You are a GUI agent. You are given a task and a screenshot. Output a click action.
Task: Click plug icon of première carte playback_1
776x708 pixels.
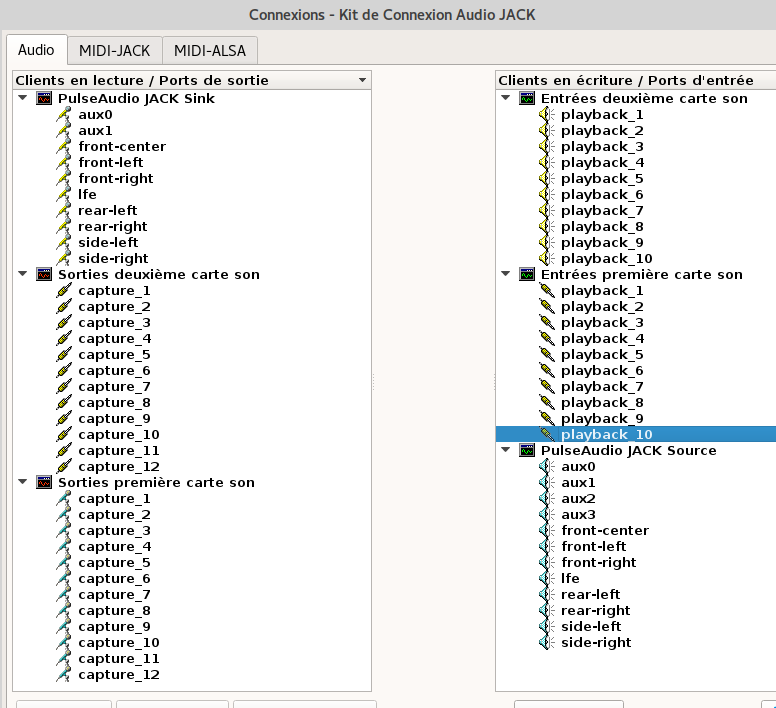click(547, 291)
